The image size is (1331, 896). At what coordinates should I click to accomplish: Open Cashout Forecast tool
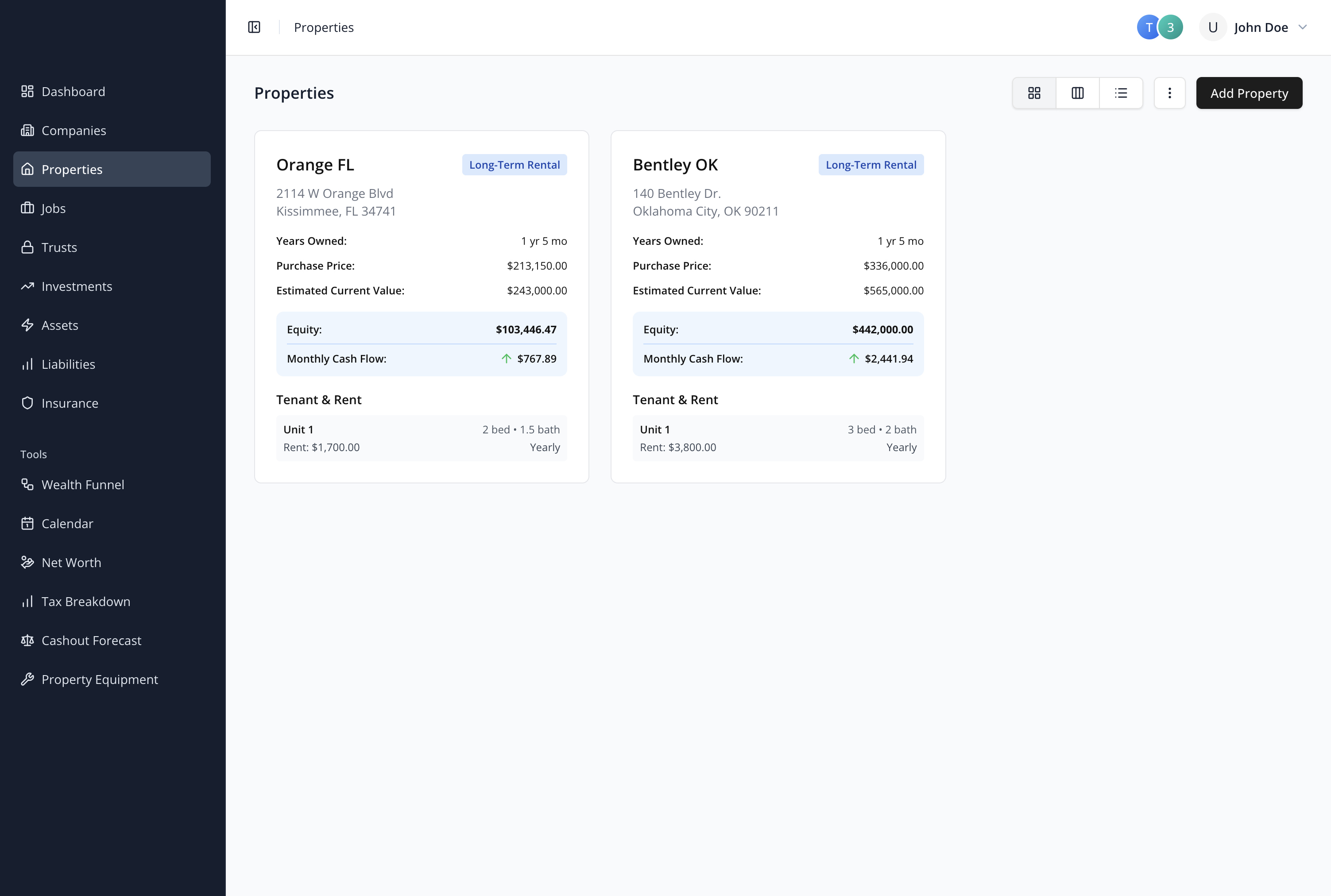[112, 641]
